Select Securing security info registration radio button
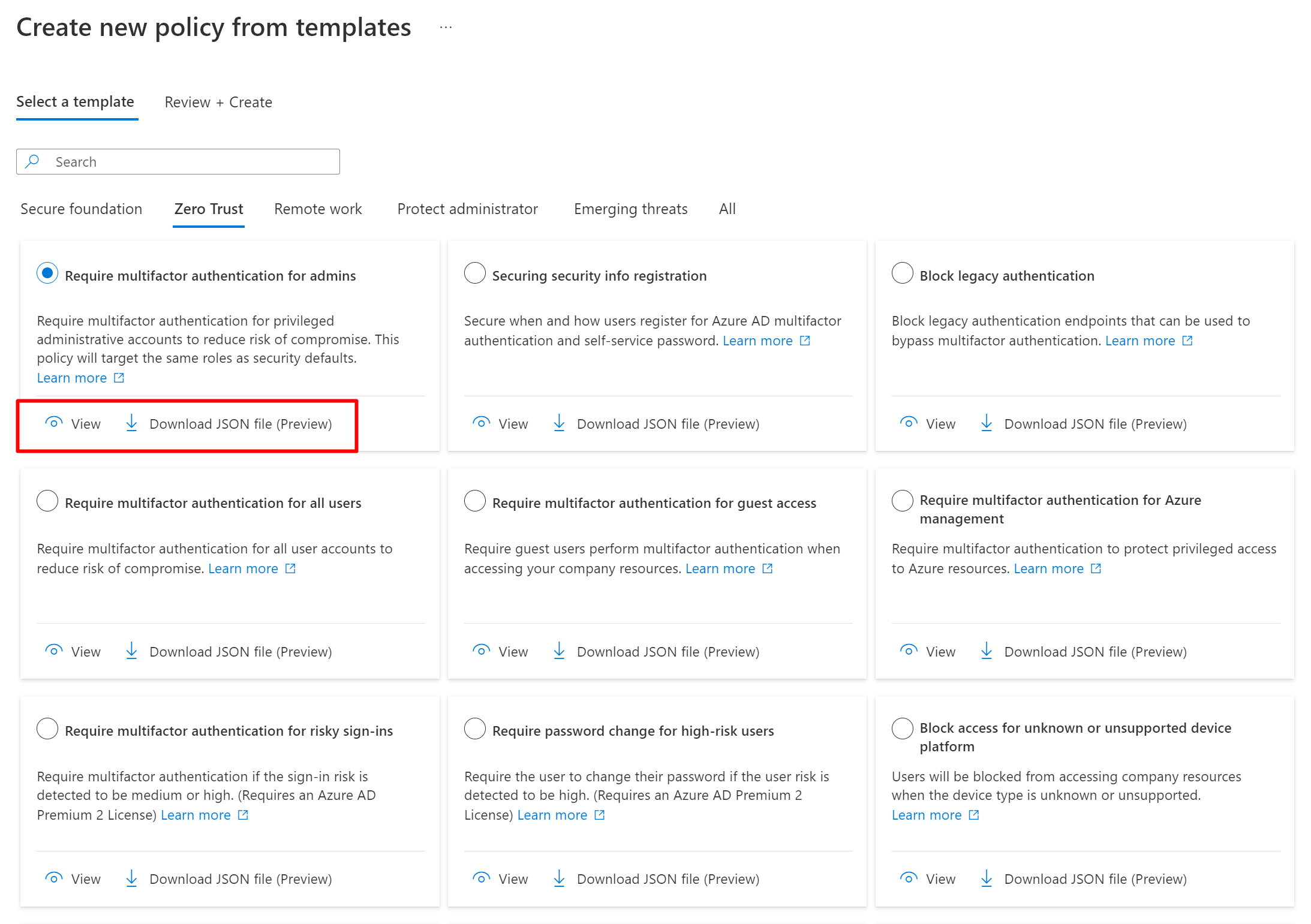The width and height of the screenshot is (1311, 924). [475, 273]
